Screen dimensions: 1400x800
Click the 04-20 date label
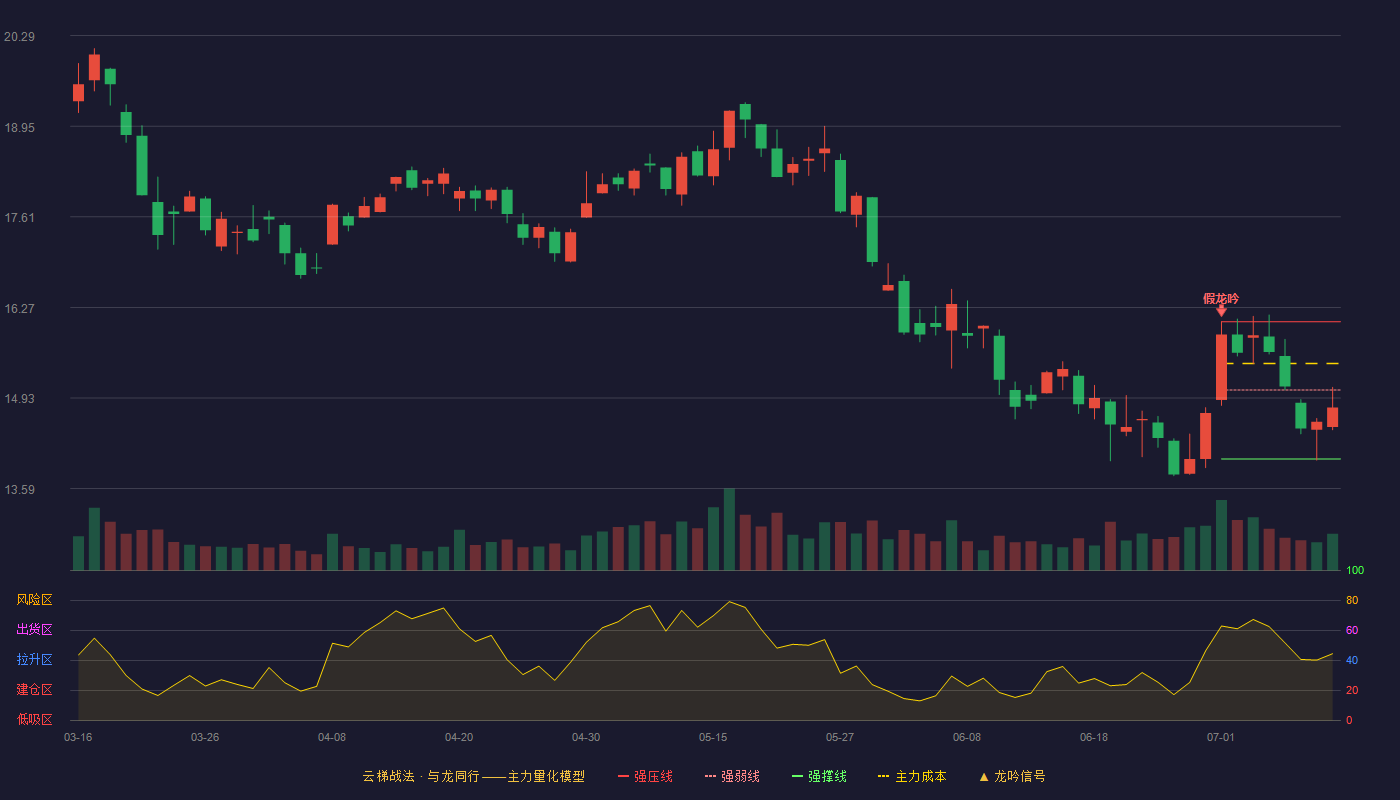[x=459, y=737]
